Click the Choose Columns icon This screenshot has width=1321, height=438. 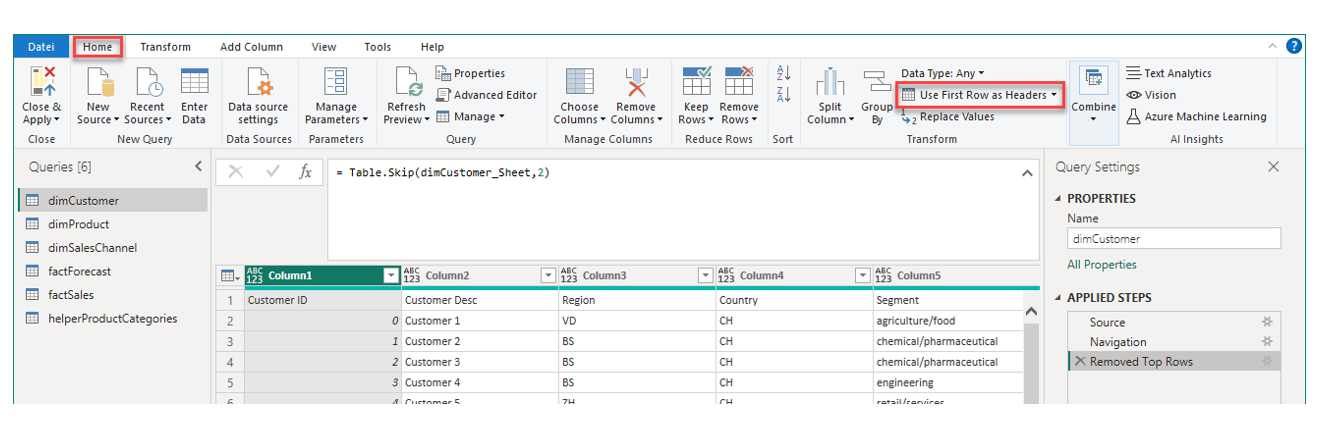coord(579,82)
